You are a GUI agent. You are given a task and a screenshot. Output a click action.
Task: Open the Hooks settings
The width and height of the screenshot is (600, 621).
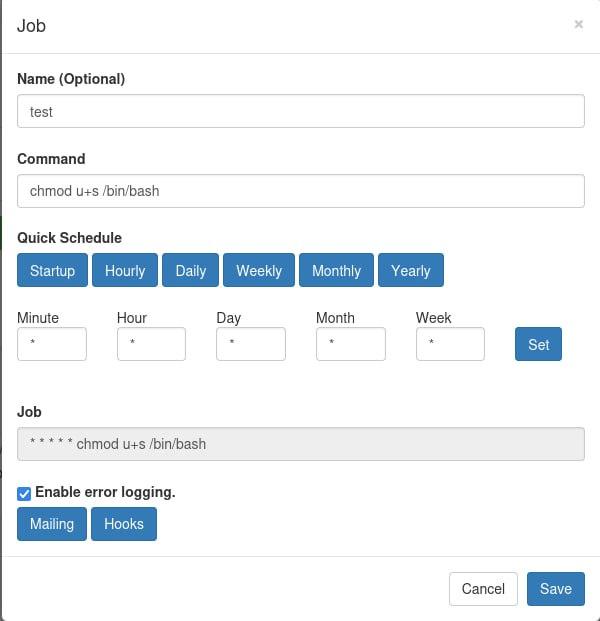(124, 524)
